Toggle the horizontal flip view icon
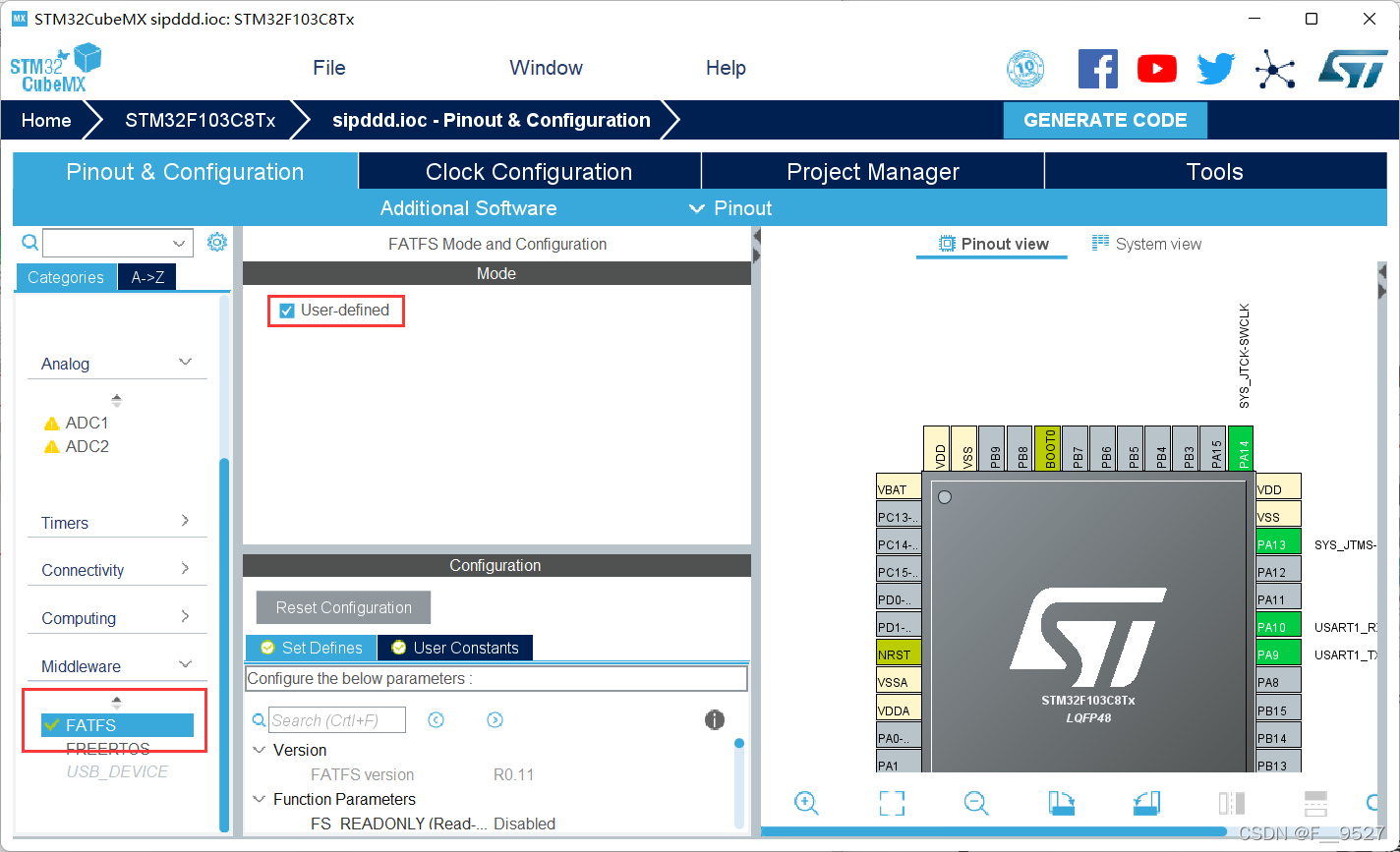Viewport: 1400px width, 852px height. coord(1232,803)
